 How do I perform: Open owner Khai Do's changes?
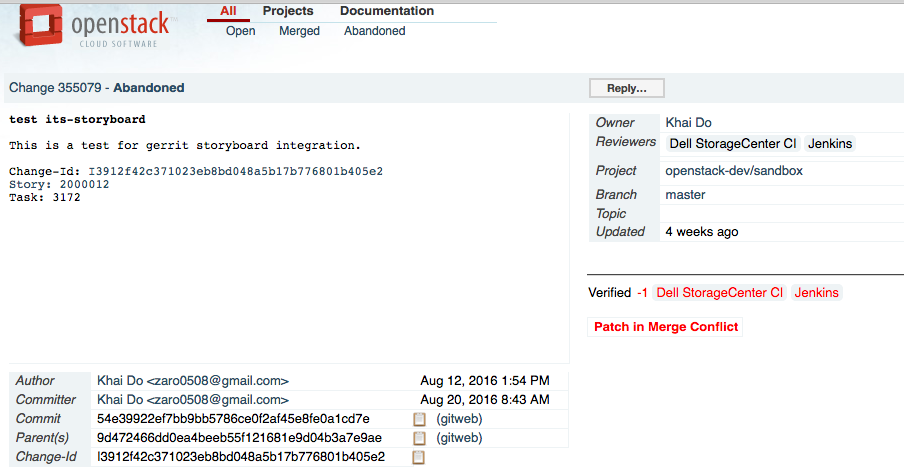click(688, 123)
